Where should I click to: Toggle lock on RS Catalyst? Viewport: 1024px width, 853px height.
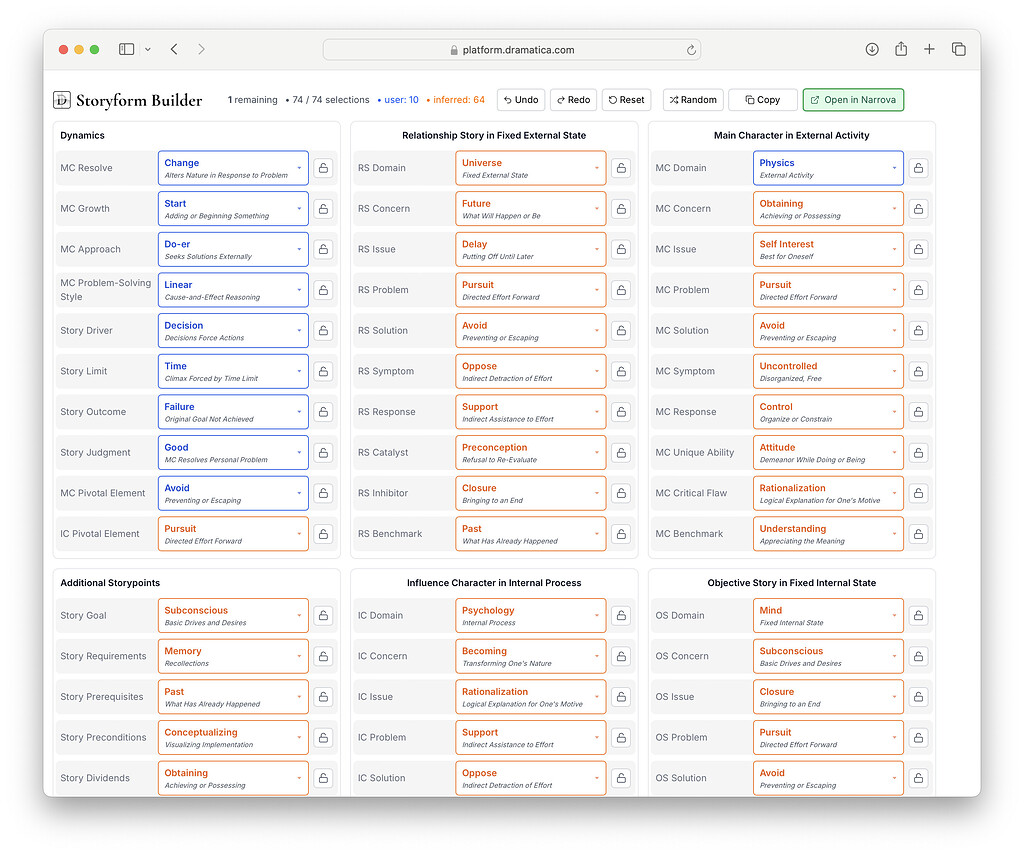click(x=621, y=452)
